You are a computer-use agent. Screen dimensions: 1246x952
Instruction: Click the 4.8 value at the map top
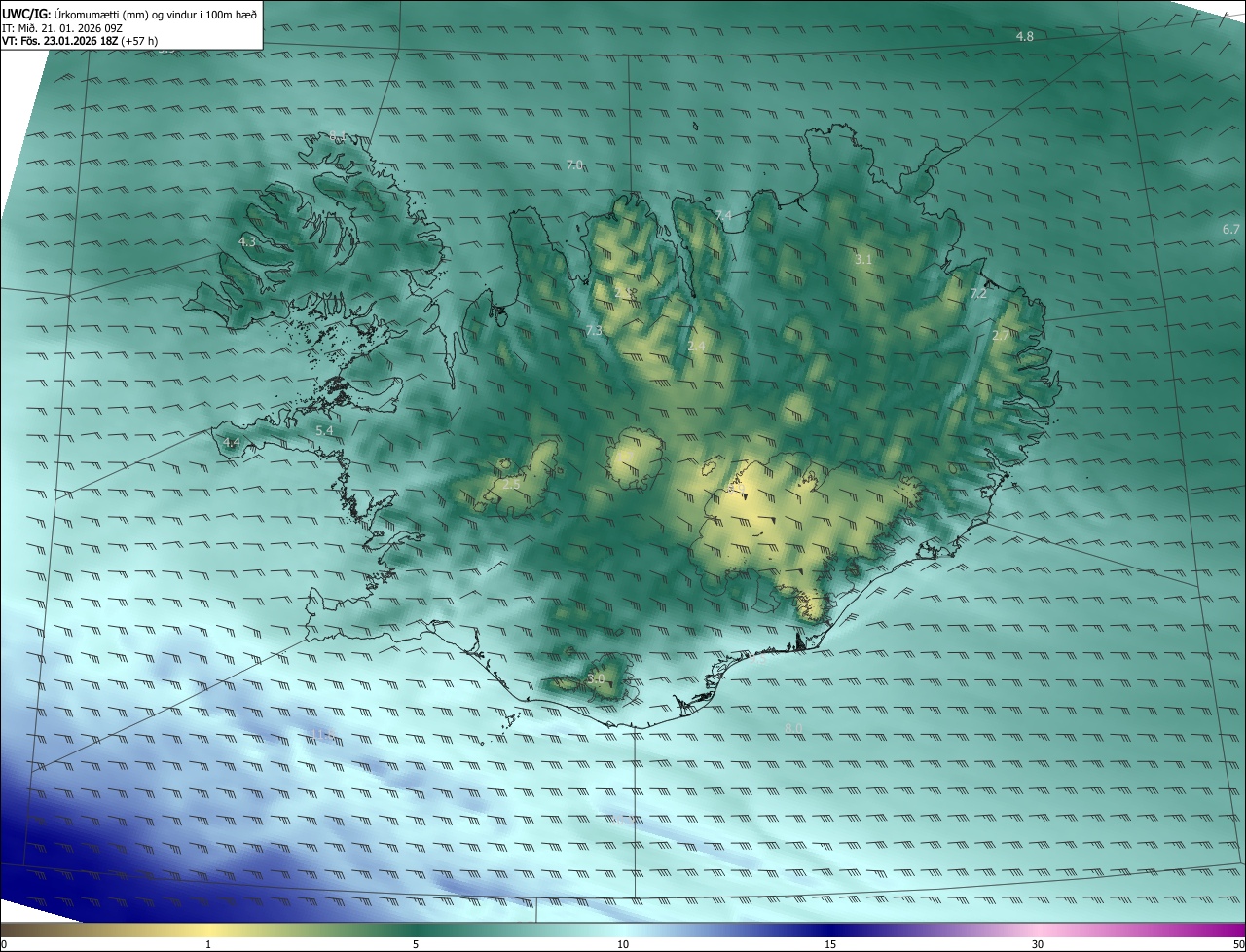[1024, 36]
